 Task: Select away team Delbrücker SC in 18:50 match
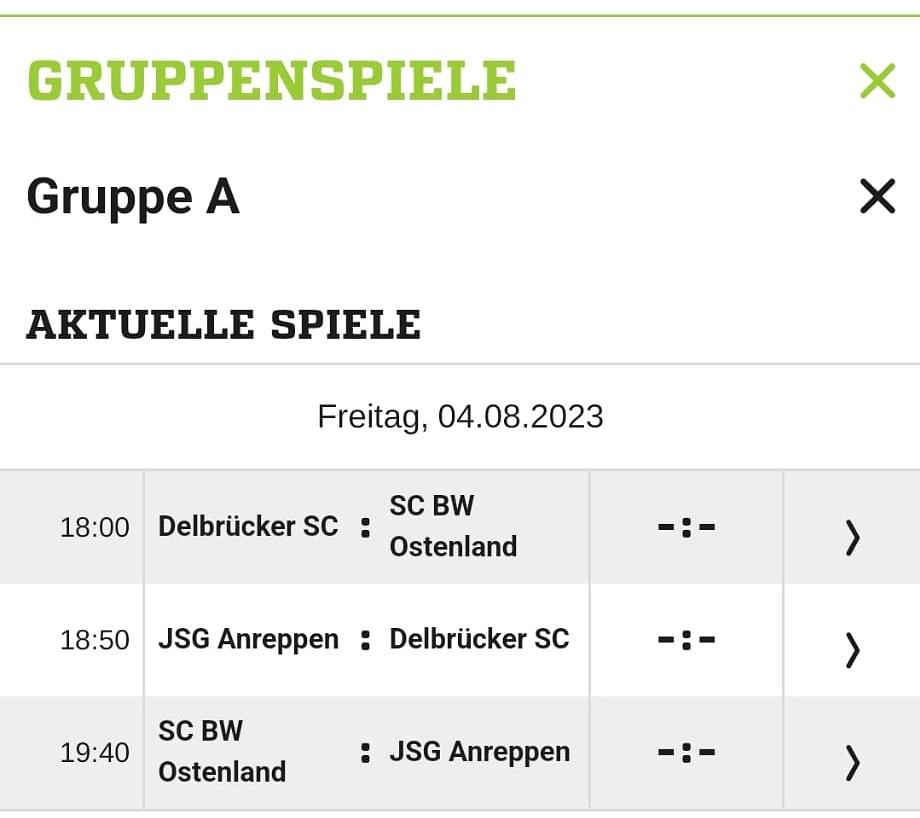point(479,639)
